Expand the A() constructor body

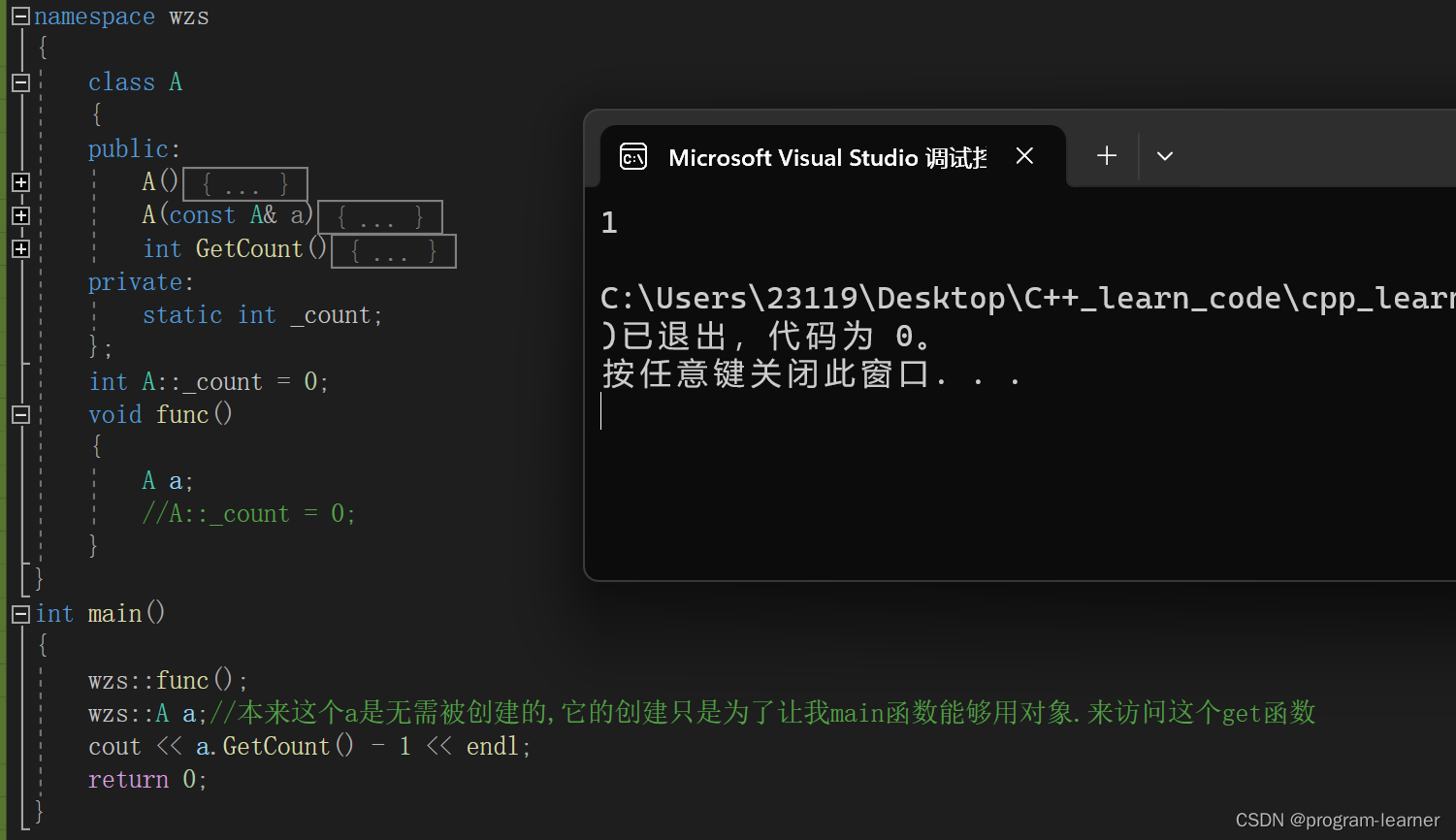pos(20,182)
